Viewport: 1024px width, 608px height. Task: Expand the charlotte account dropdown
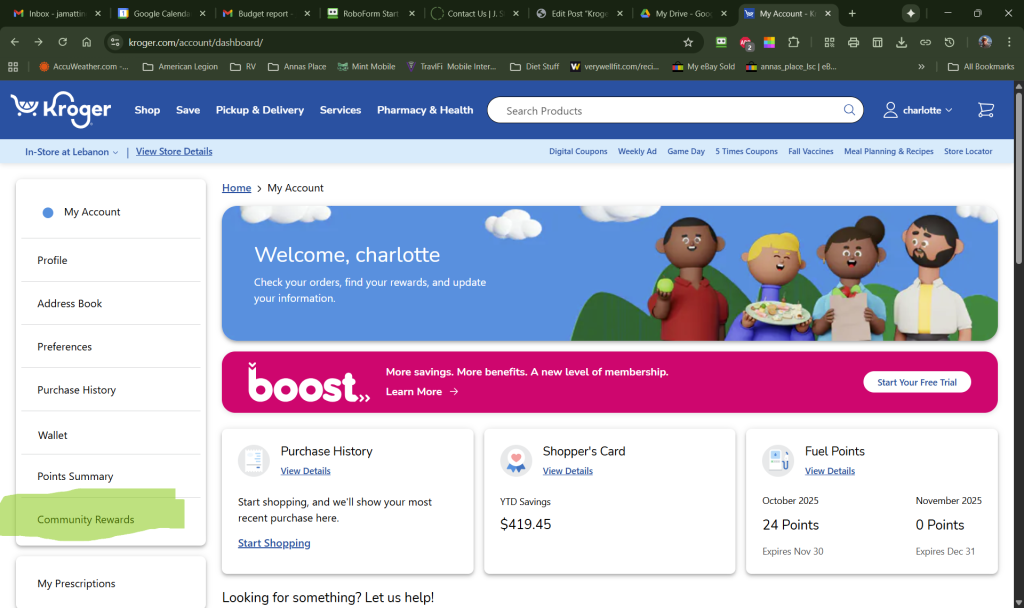point(918,110)
